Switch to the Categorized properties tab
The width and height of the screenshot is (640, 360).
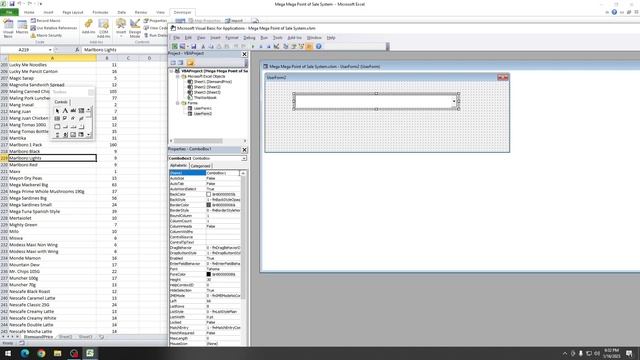pos(200,166)
